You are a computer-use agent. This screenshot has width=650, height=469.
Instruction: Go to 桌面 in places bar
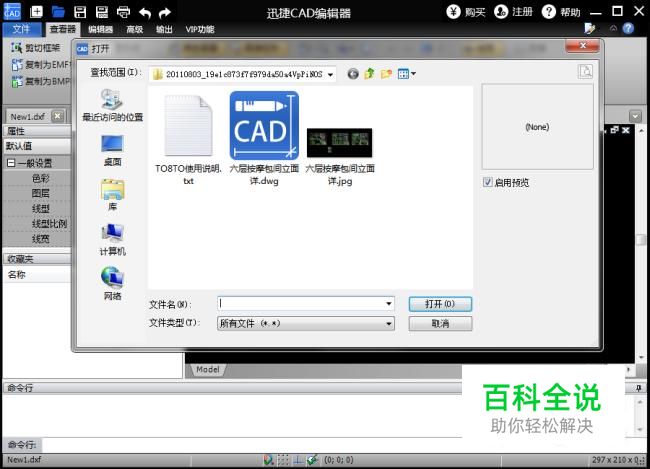(112, 151)
